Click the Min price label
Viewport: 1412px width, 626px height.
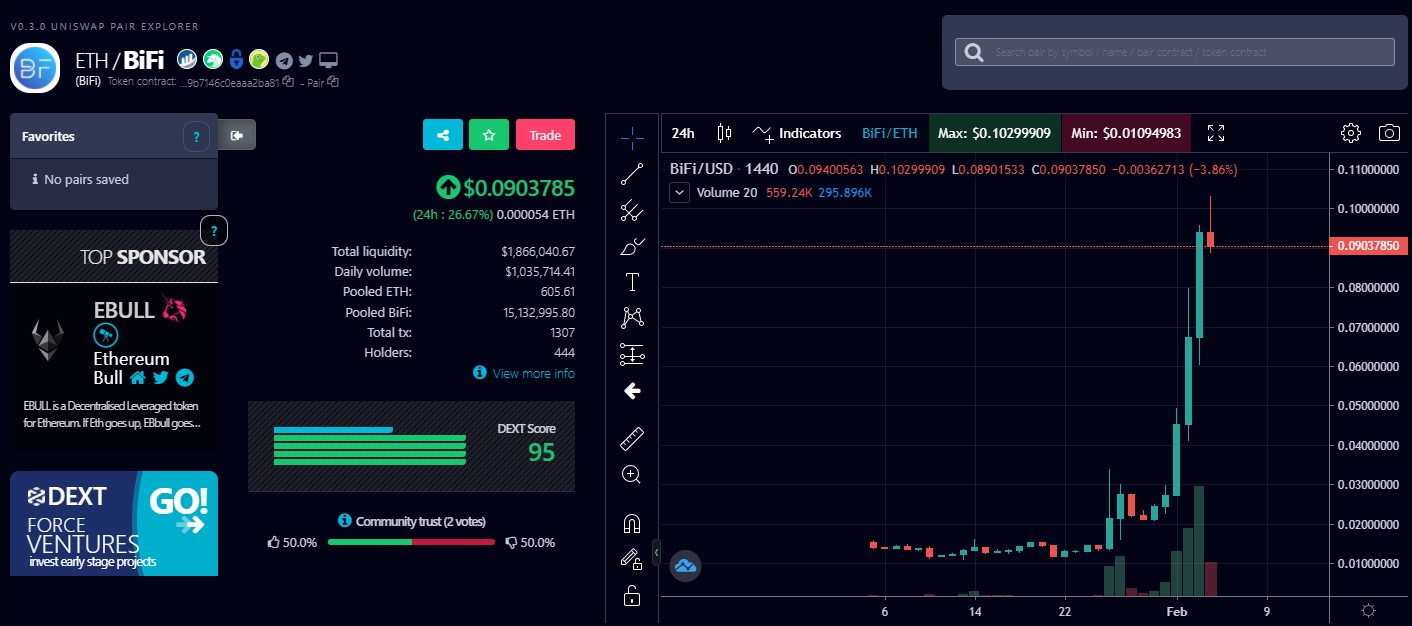point(1126,133)
